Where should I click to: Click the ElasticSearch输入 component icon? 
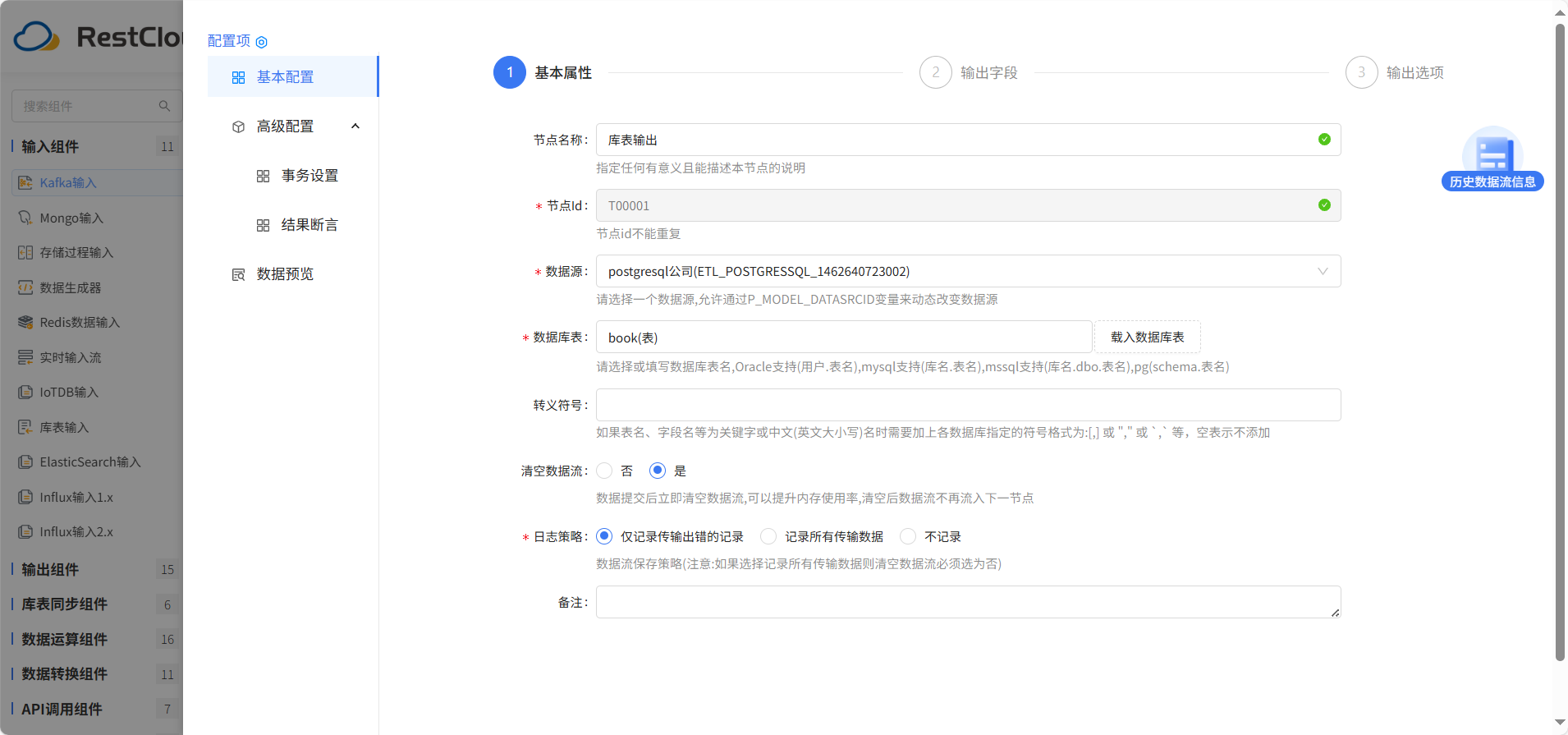click(x=25, y=462)
